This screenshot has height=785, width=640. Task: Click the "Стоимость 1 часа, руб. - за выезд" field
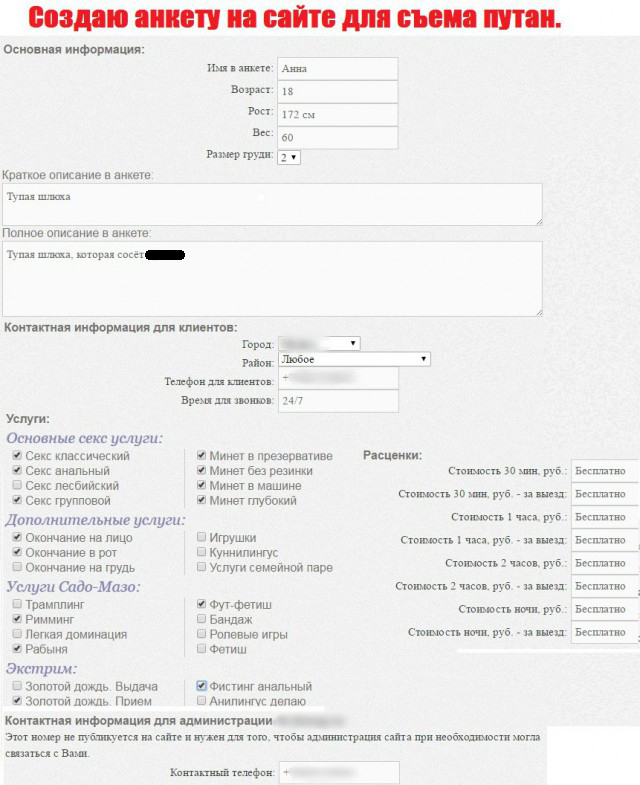tap(605, 540)
